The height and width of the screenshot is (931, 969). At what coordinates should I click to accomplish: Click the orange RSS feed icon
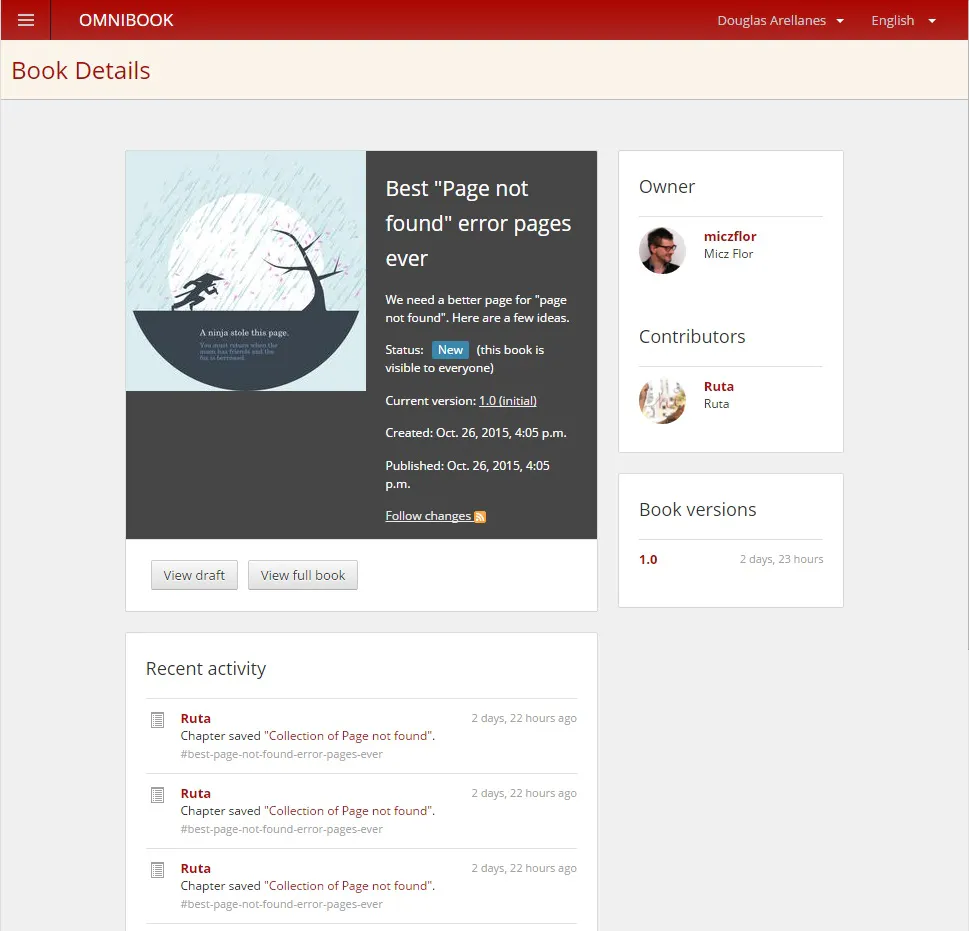point(480,516)
